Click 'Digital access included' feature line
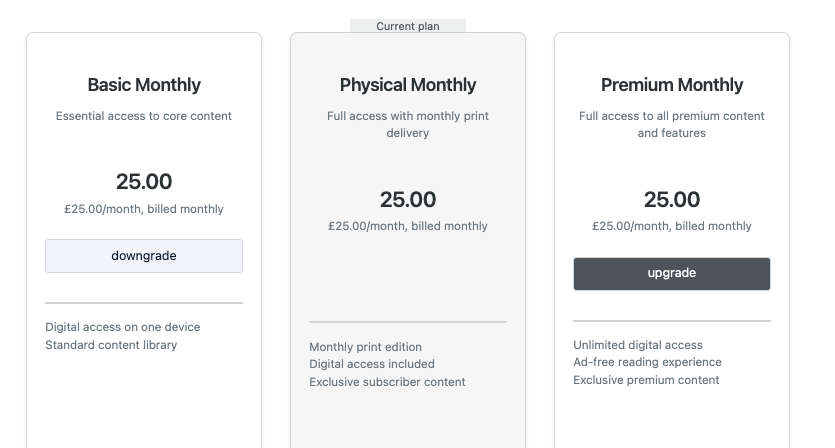 (x=372, y=364)
